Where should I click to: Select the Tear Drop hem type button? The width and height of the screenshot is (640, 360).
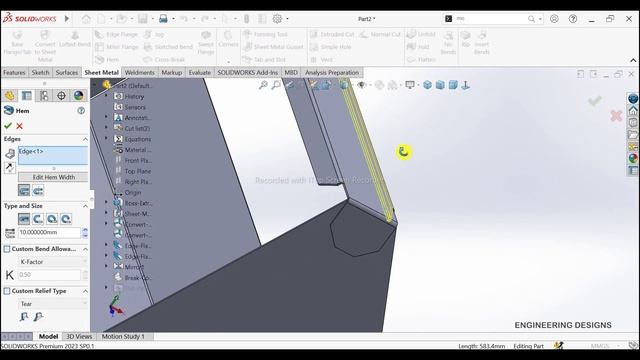point(52,219)
